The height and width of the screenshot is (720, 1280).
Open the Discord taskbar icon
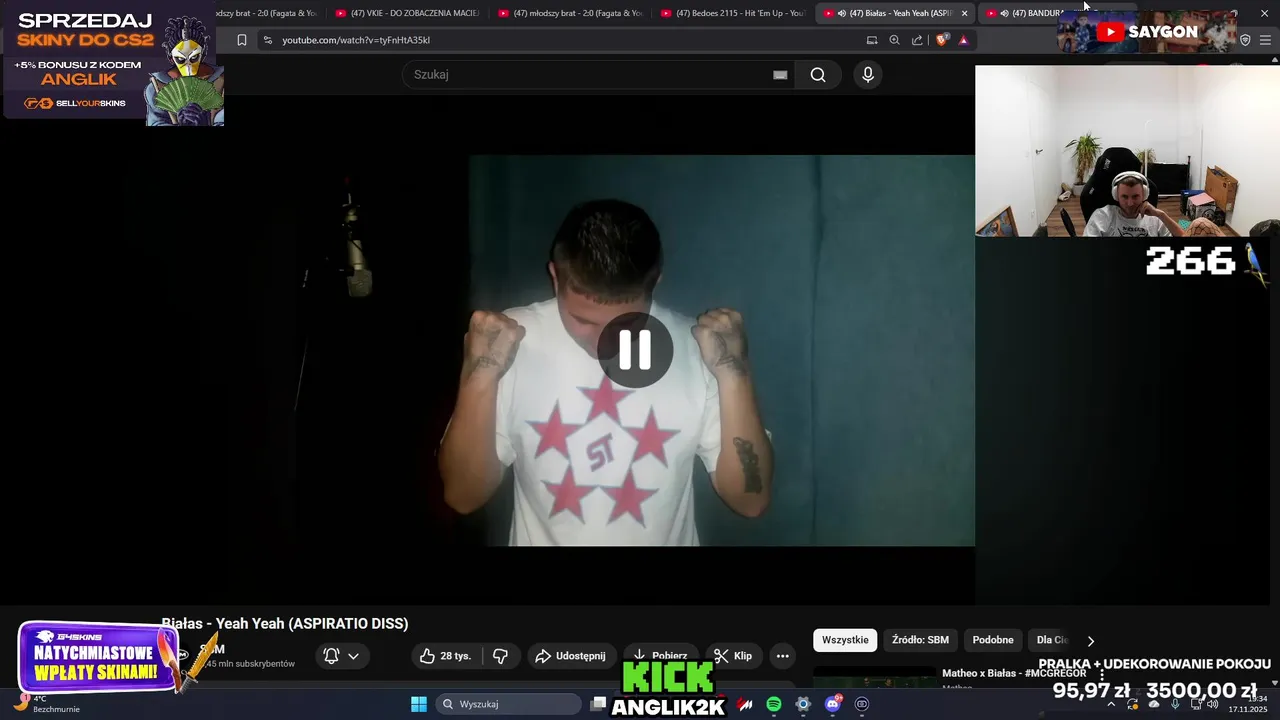833,704
